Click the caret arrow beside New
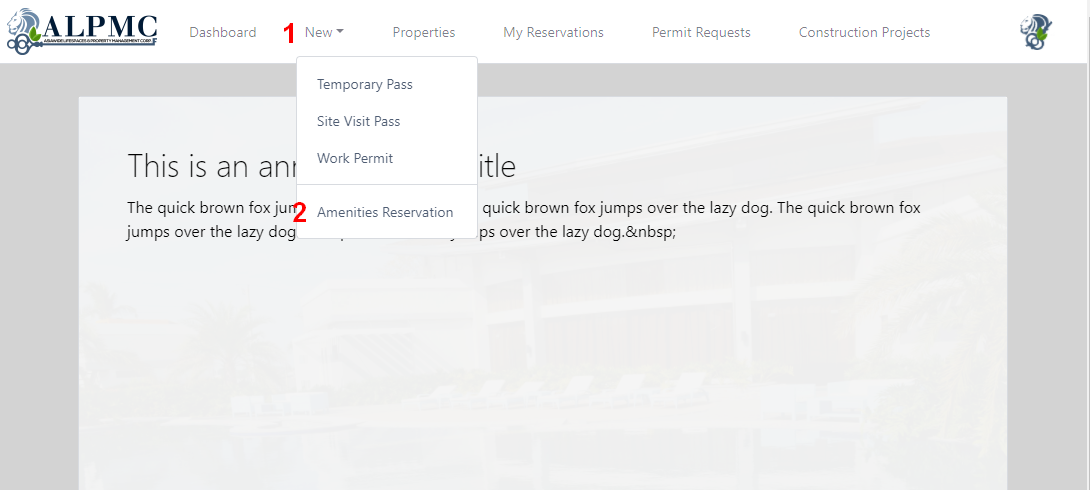Screen dimensions: 1090x490 [x=340, y=32]
